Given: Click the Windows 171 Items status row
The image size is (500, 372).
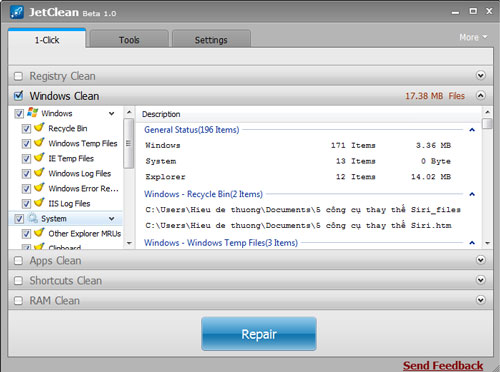Looking at the screenshot, I should 298,145.
